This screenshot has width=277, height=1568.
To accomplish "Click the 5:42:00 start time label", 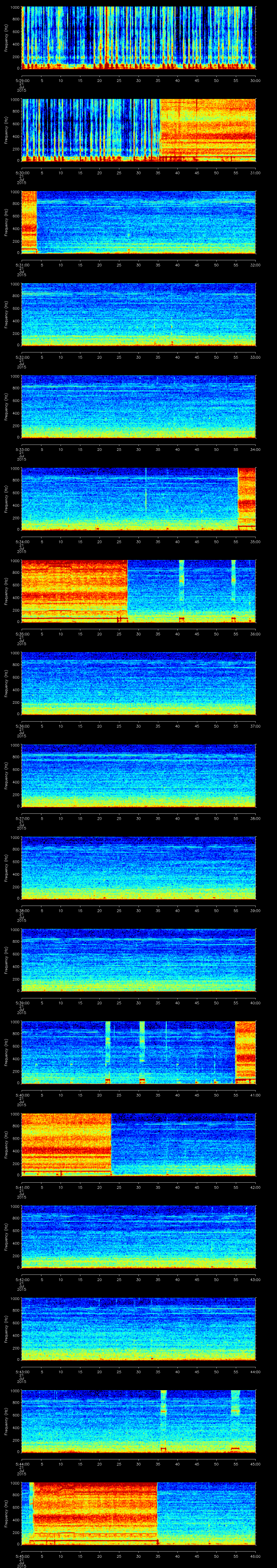I will tap(22, 1279).
